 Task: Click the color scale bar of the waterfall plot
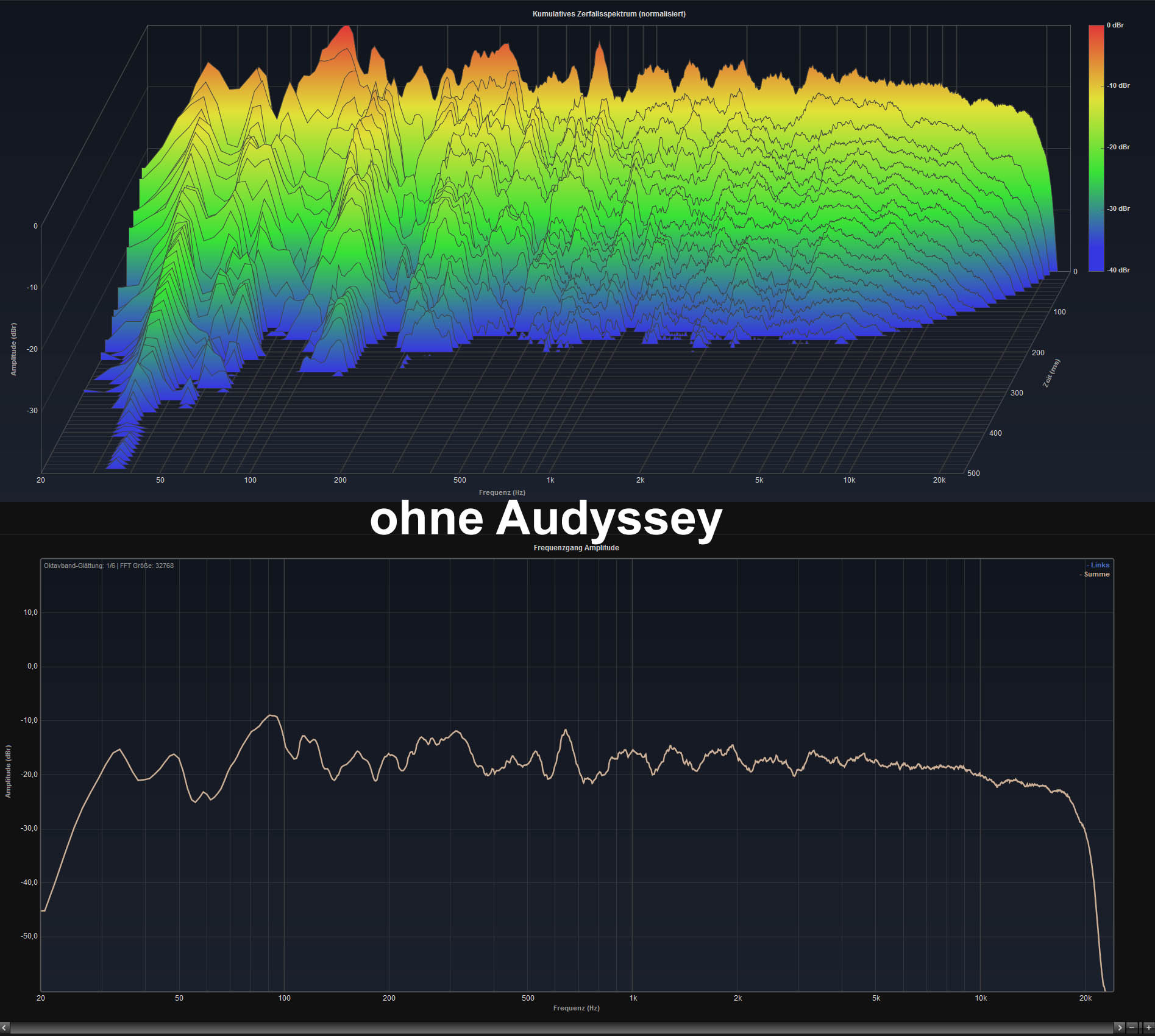coord(1096,148)
